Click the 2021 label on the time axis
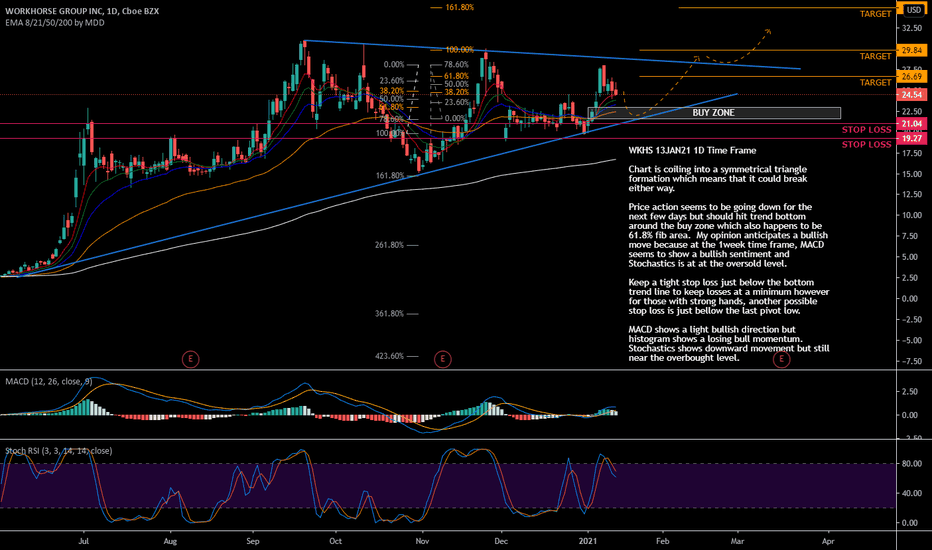932x550 pixels. click(588, 541)
